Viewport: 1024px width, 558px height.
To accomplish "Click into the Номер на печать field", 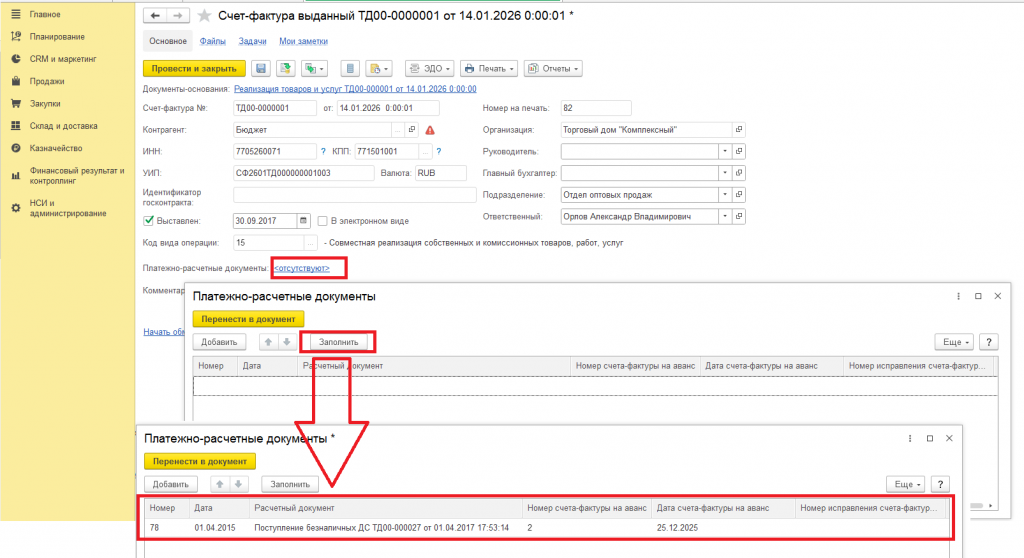I will 596,108.
